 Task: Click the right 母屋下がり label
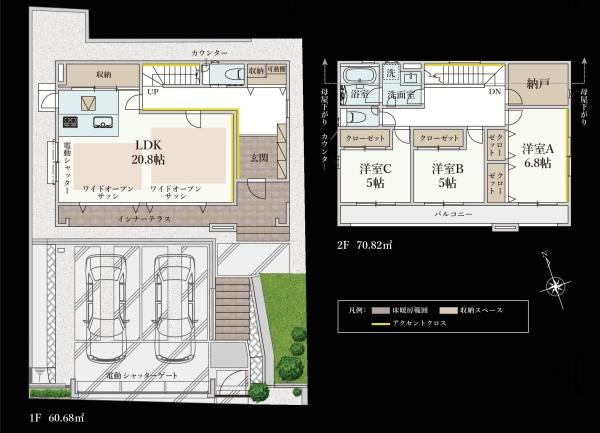pyautogui.click(x=584, y=107)
